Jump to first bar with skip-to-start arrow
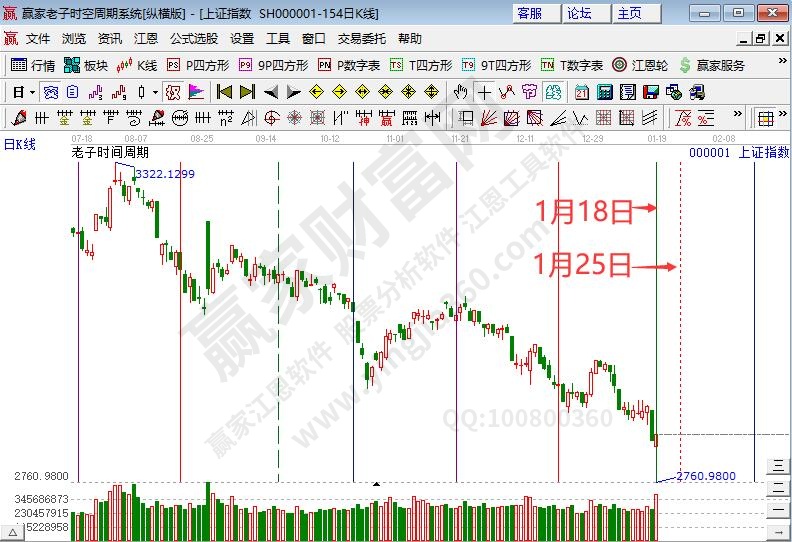792x542 pixels. (x=224, y=92)
